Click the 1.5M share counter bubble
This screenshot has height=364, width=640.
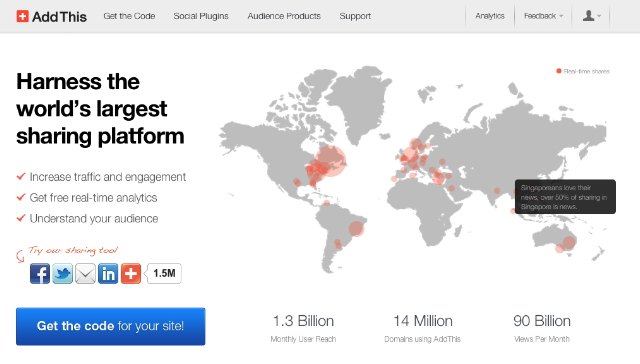click(164, 273)
